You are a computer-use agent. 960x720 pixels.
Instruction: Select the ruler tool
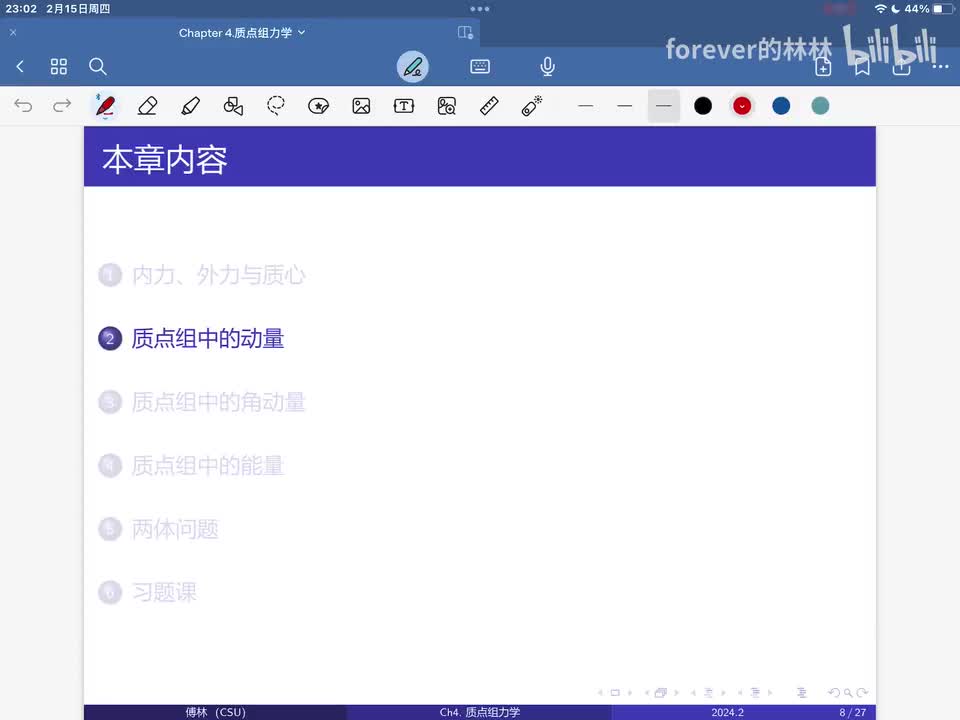(x=489, y=106)
